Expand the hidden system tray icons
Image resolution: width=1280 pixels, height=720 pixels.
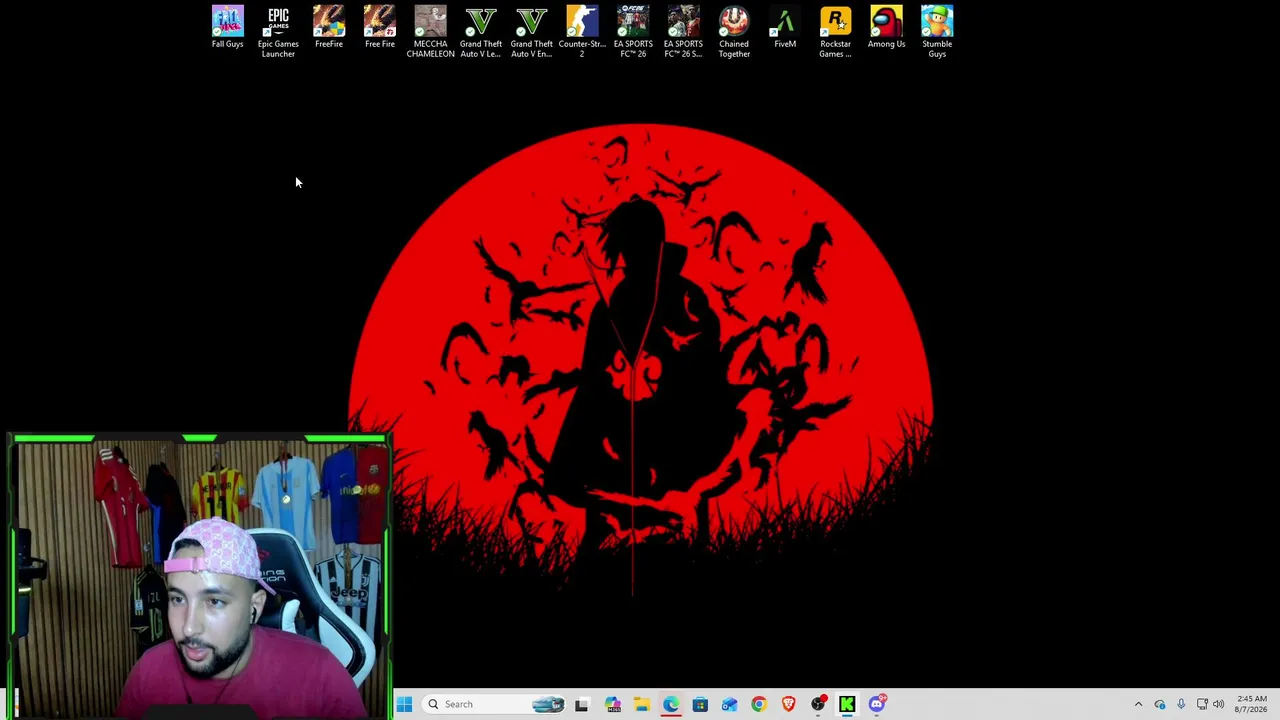(x=1138, y=704)
